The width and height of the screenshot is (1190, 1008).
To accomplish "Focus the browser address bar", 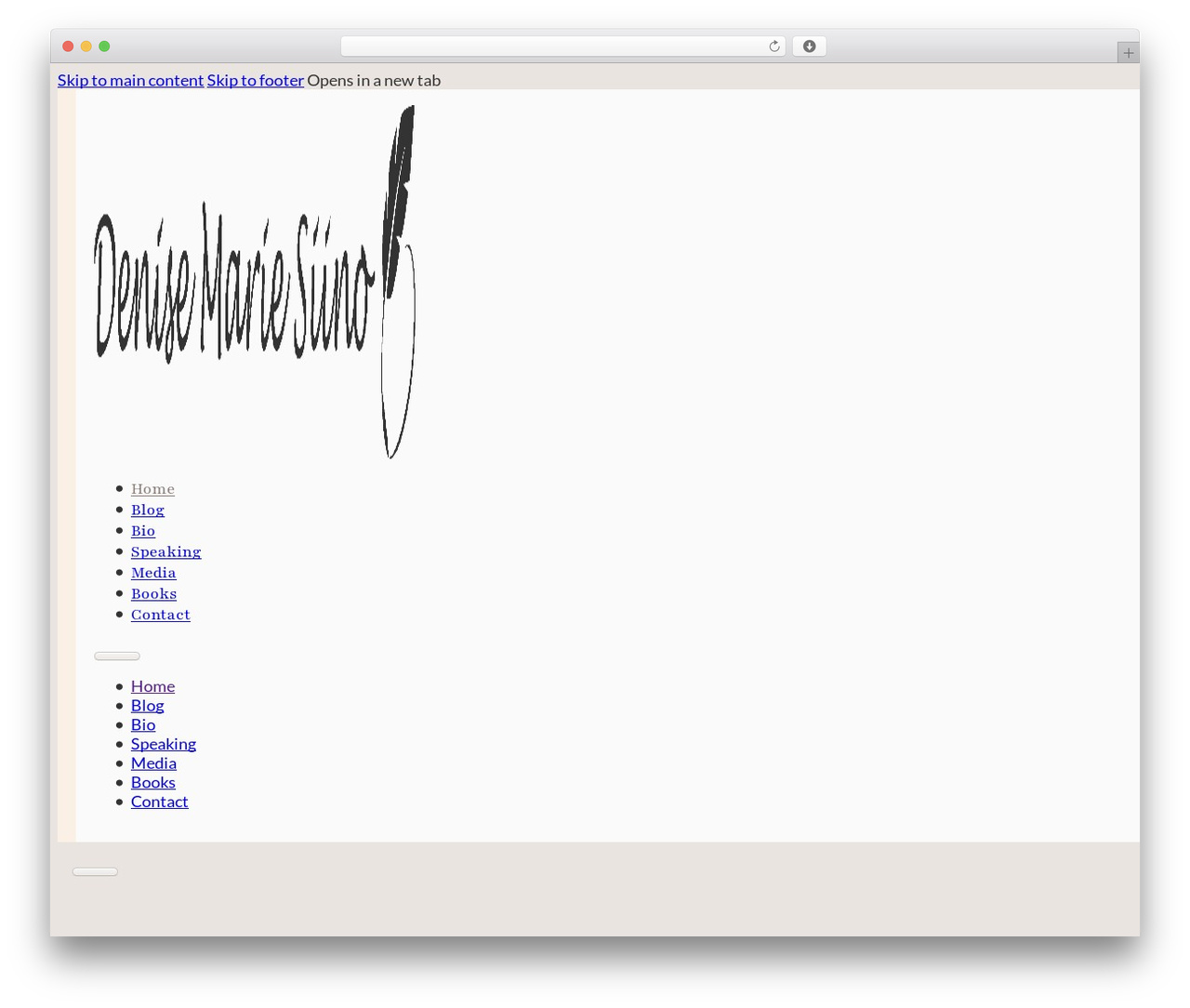I will (x=562, y=46).
